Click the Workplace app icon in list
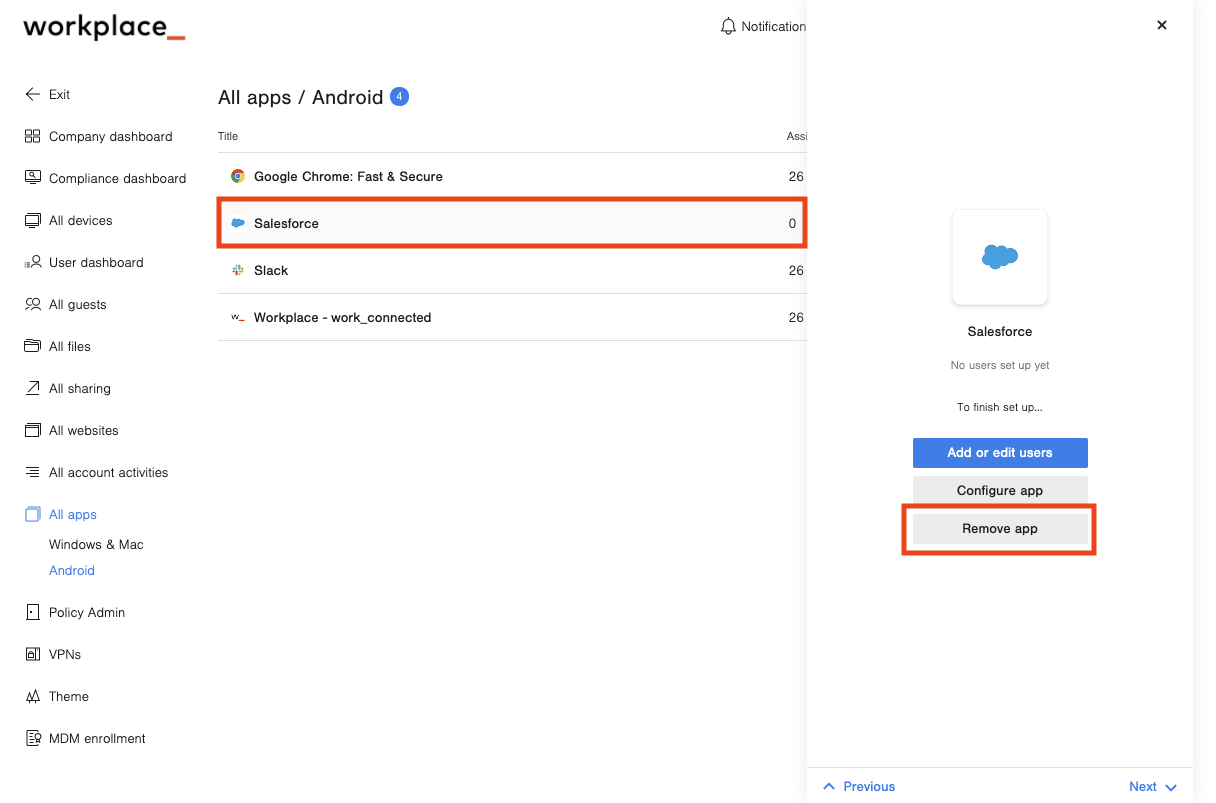 tap(238, 317)
